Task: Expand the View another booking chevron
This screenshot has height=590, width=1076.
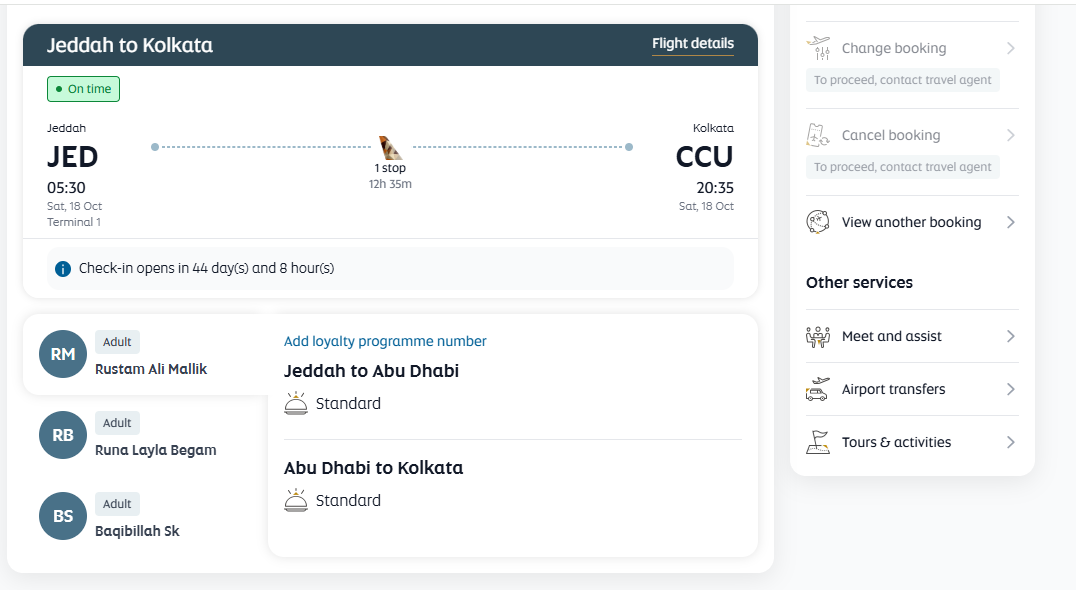Action: coord(1011,222)
